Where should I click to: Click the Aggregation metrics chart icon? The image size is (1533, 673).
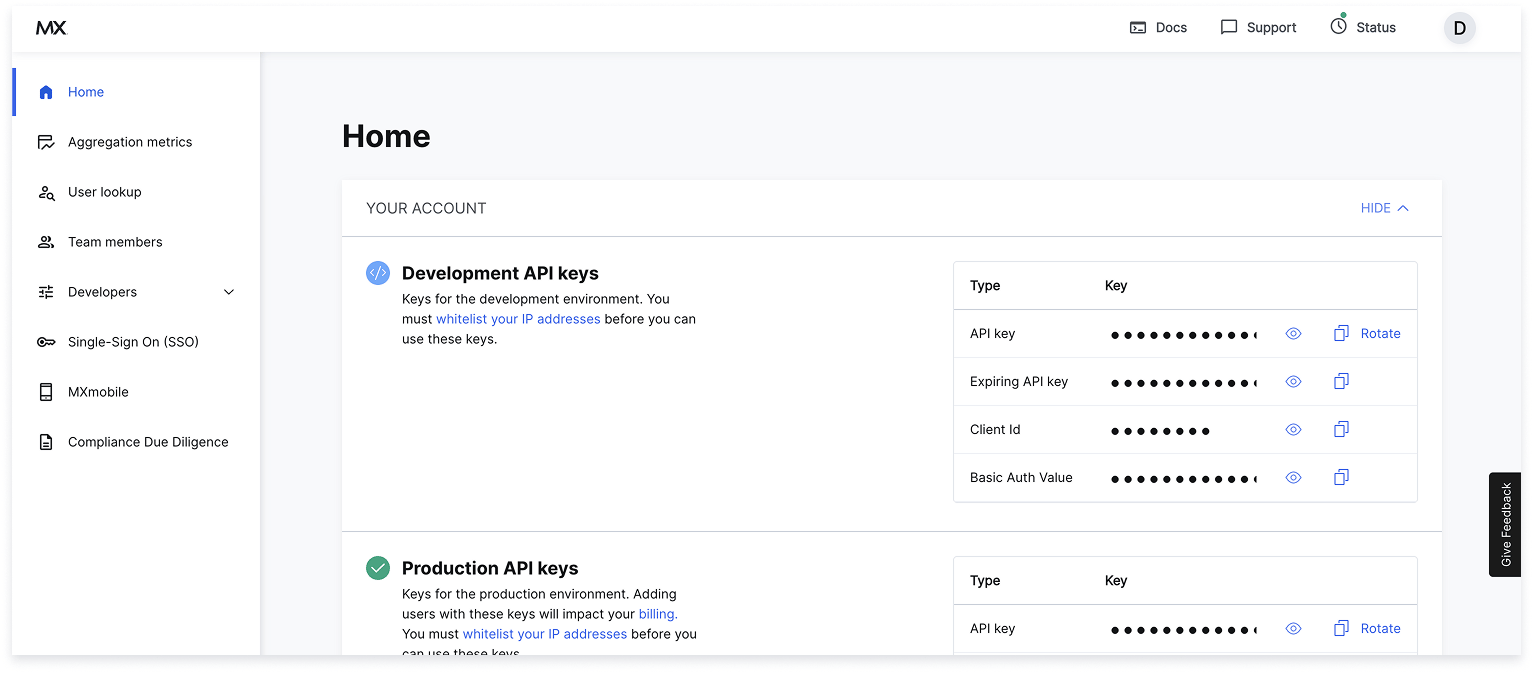[x=46, y=142]
